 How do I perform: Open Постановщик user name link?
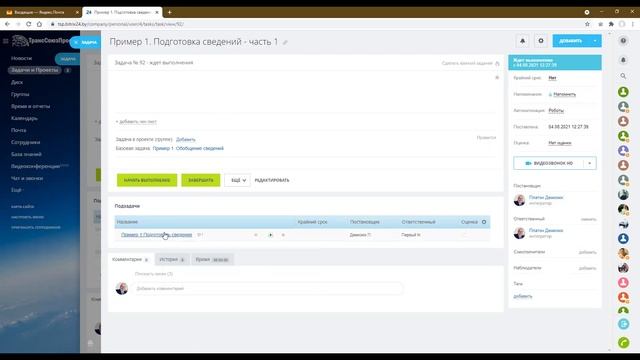(x=546, y=197)
